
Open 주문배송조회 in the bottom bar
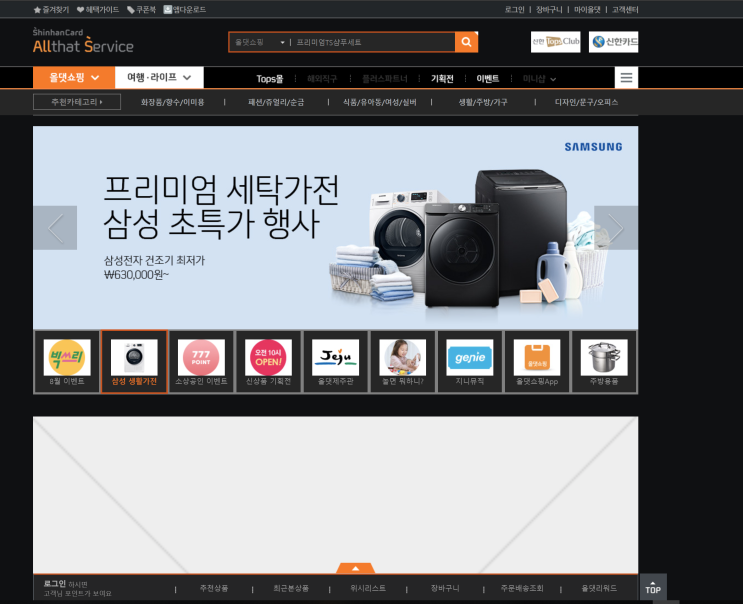pos(522,588)
